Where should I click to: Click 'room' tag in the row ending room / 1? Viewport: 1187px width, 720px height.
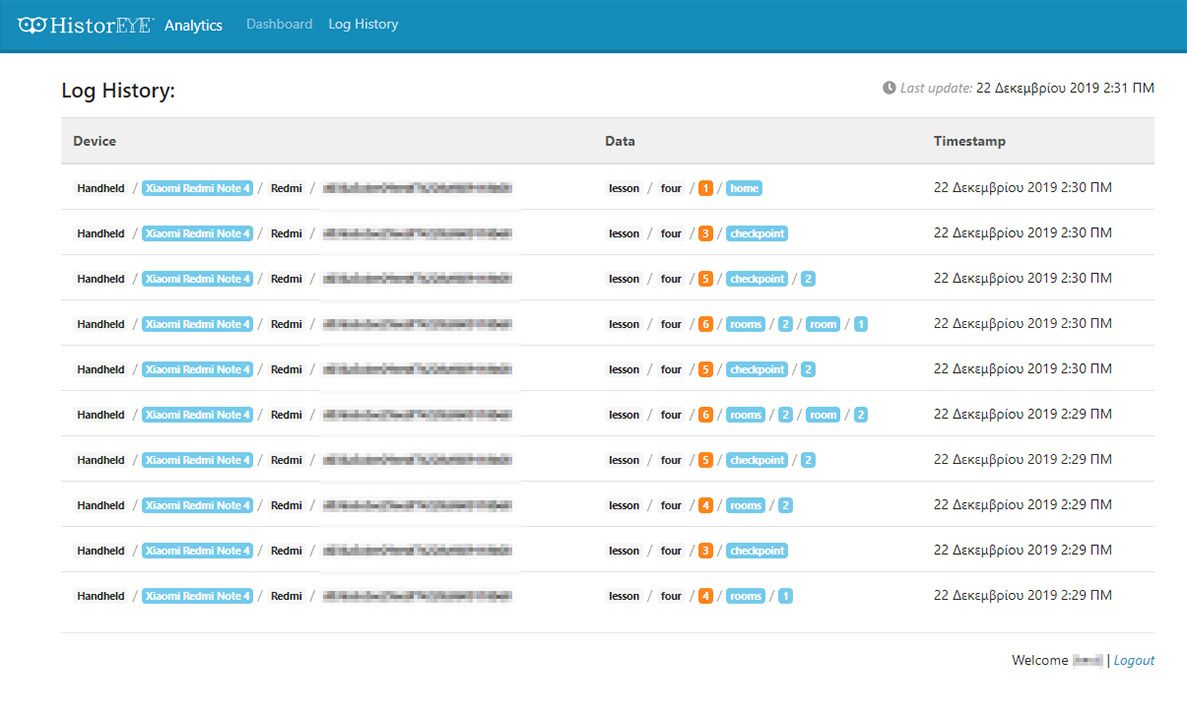tap(823, 324)
